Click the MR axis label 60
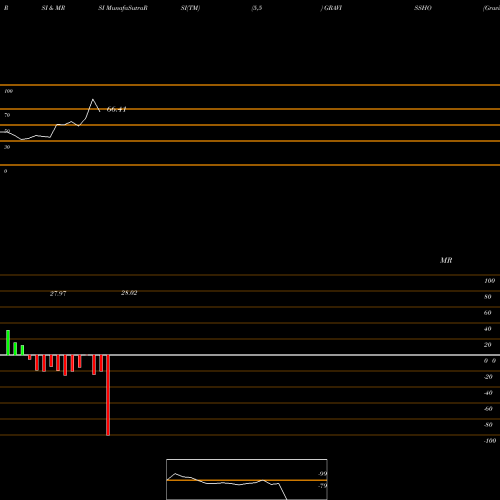The width and height of the screenshot is (500, 500). (x=487, y=313)
